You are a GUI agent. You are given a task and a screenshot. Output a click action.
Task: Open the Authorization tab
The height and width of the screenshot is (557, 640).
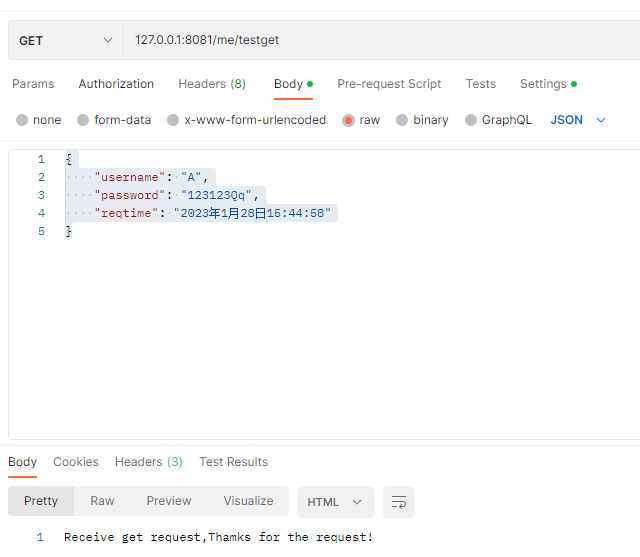pyautogui.click(x=116, y=84)
